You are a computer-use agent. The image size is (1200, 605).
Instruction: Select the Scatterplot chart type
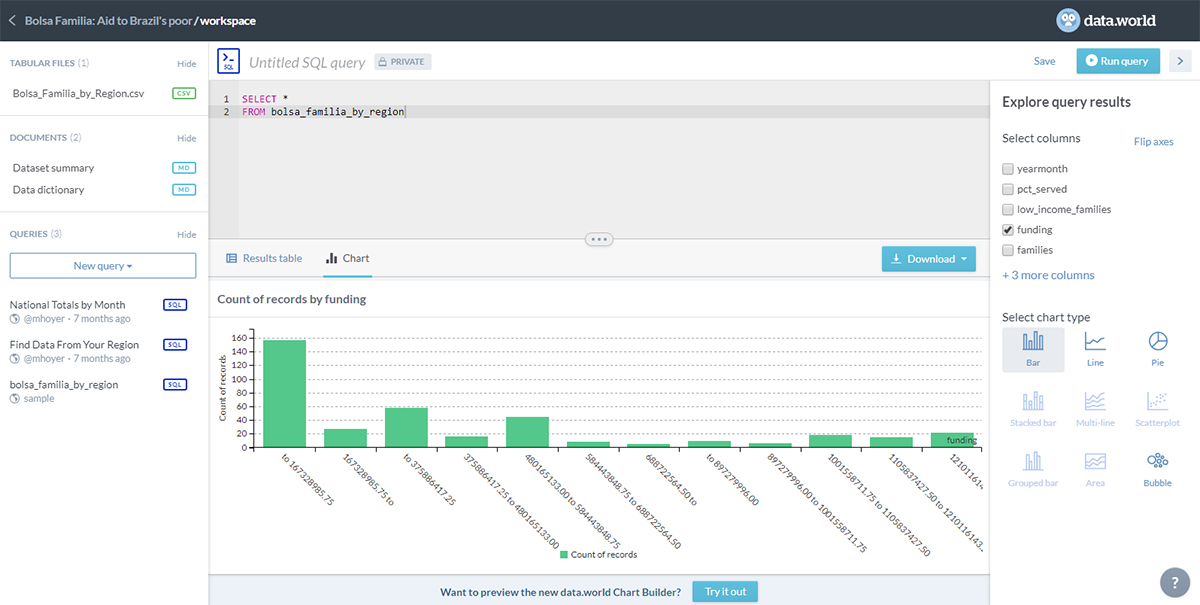pos(1157,408)
